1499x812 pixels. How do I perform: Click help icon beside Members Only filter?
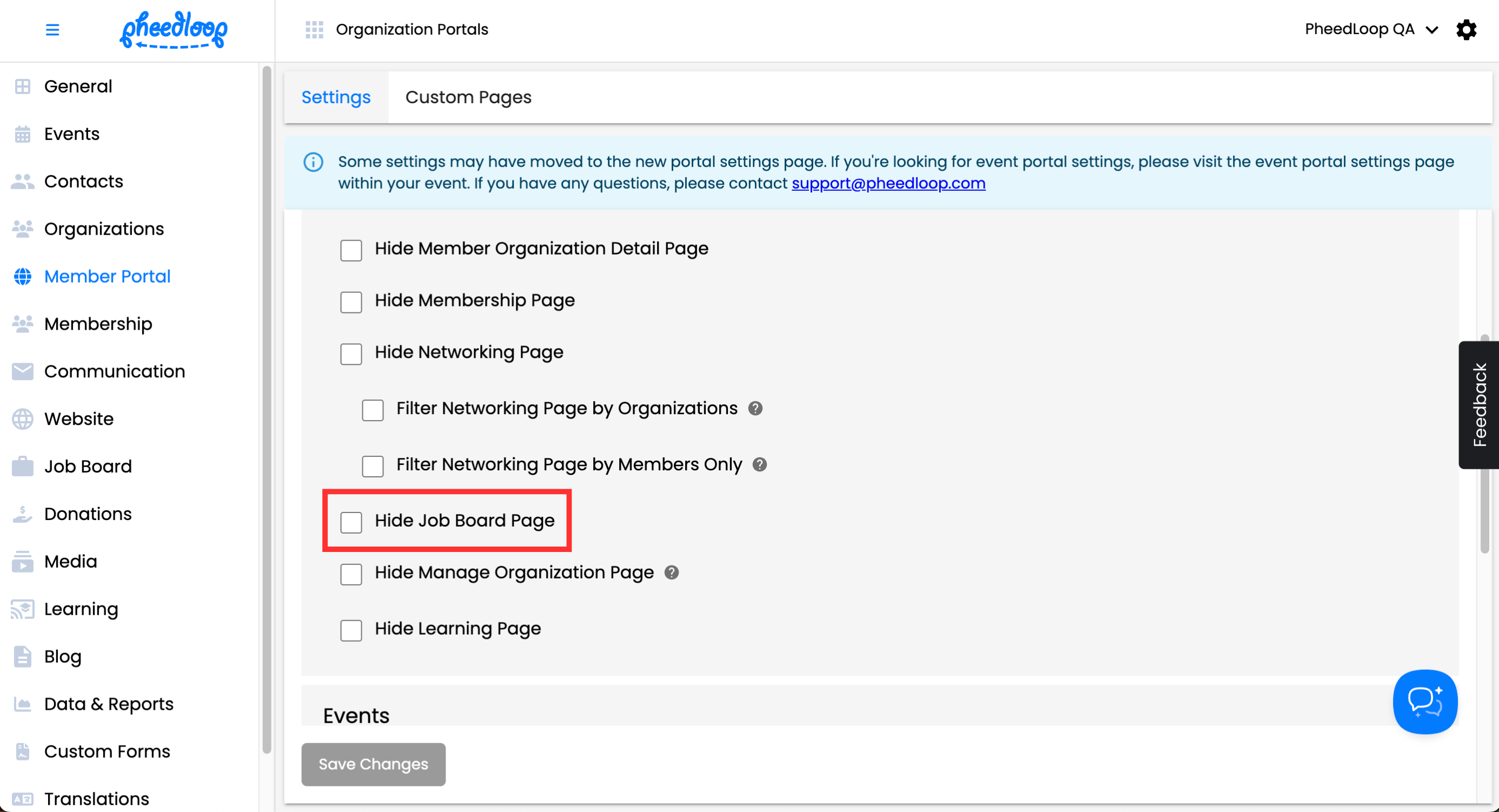[759, 464]
